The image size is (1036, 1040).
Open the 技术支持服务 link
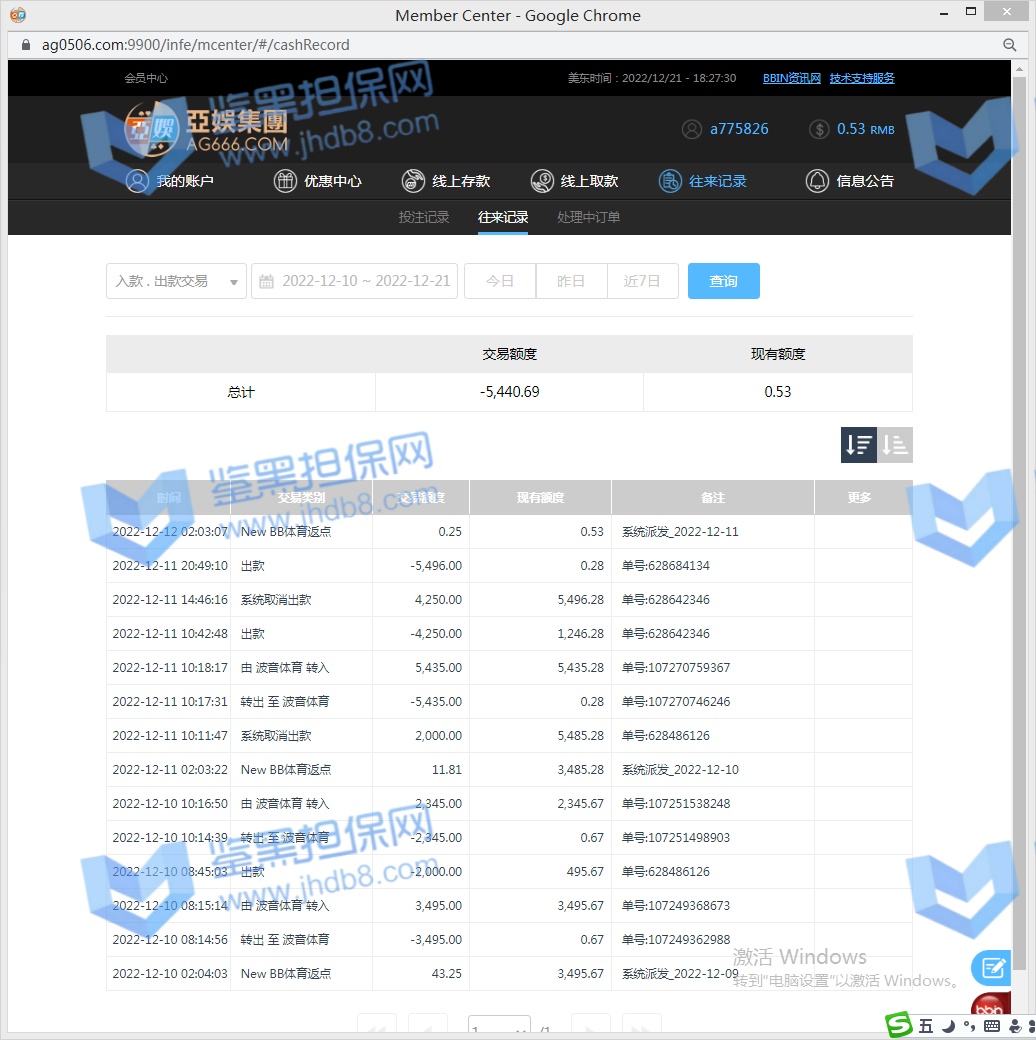click(x=862, y=78)
